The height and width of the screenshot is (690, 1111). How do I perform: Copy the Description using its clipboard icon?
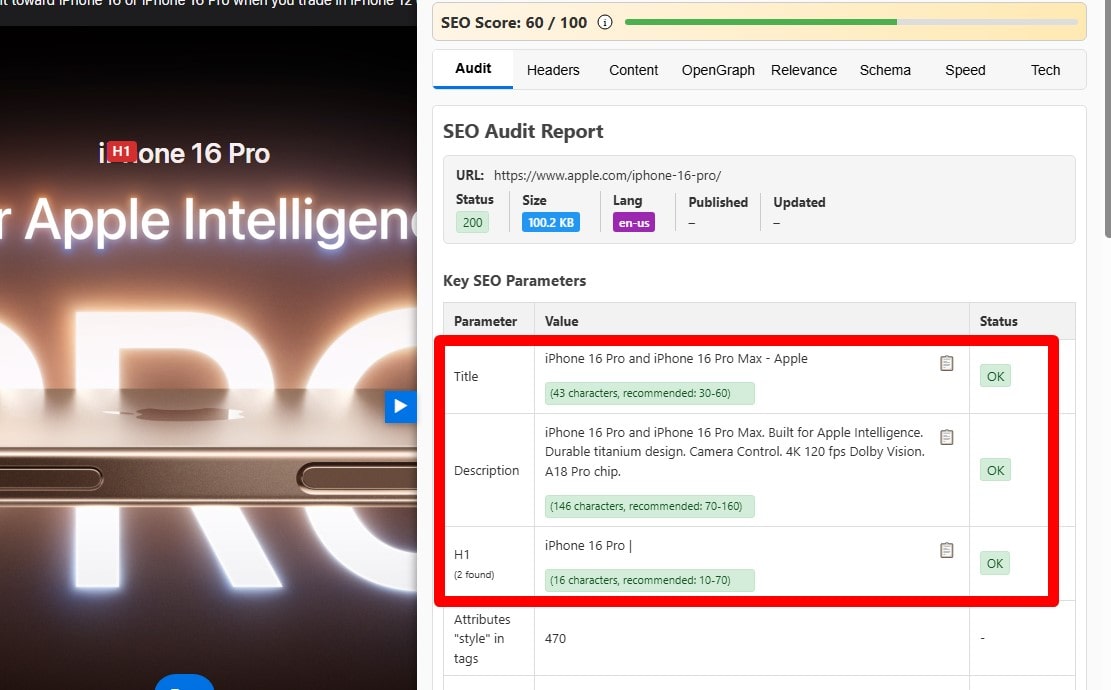pyautogui.click(x=946, y=437)
